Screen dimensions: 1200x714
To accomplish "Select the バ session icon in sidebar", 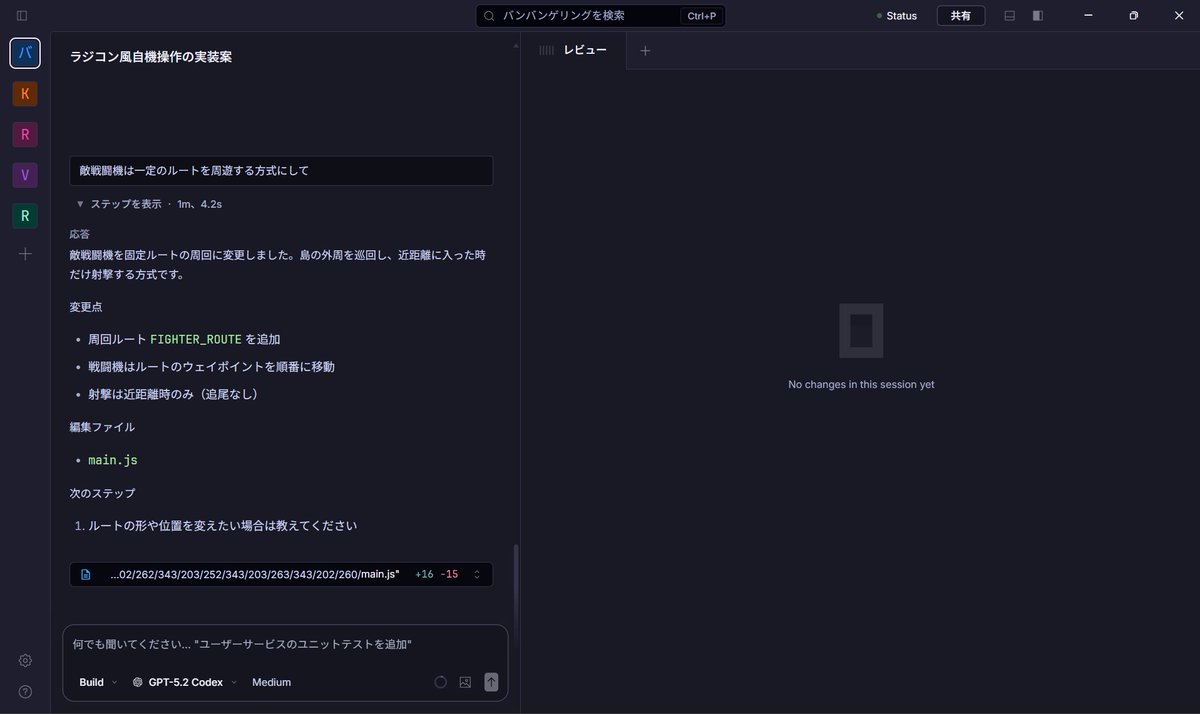I will 24,53.
